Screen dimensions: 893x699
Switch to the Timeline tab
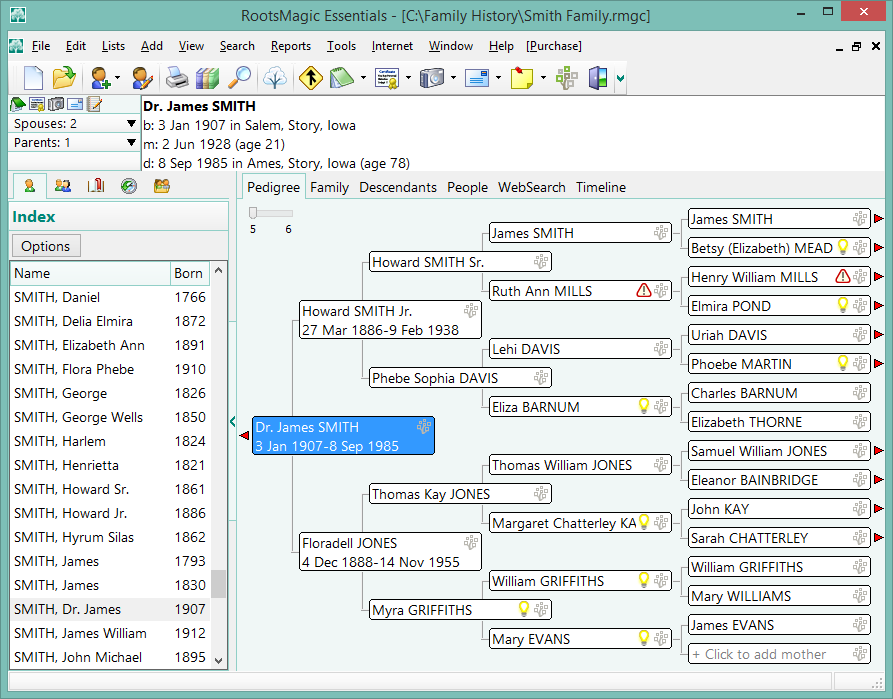tap(600, 187)
